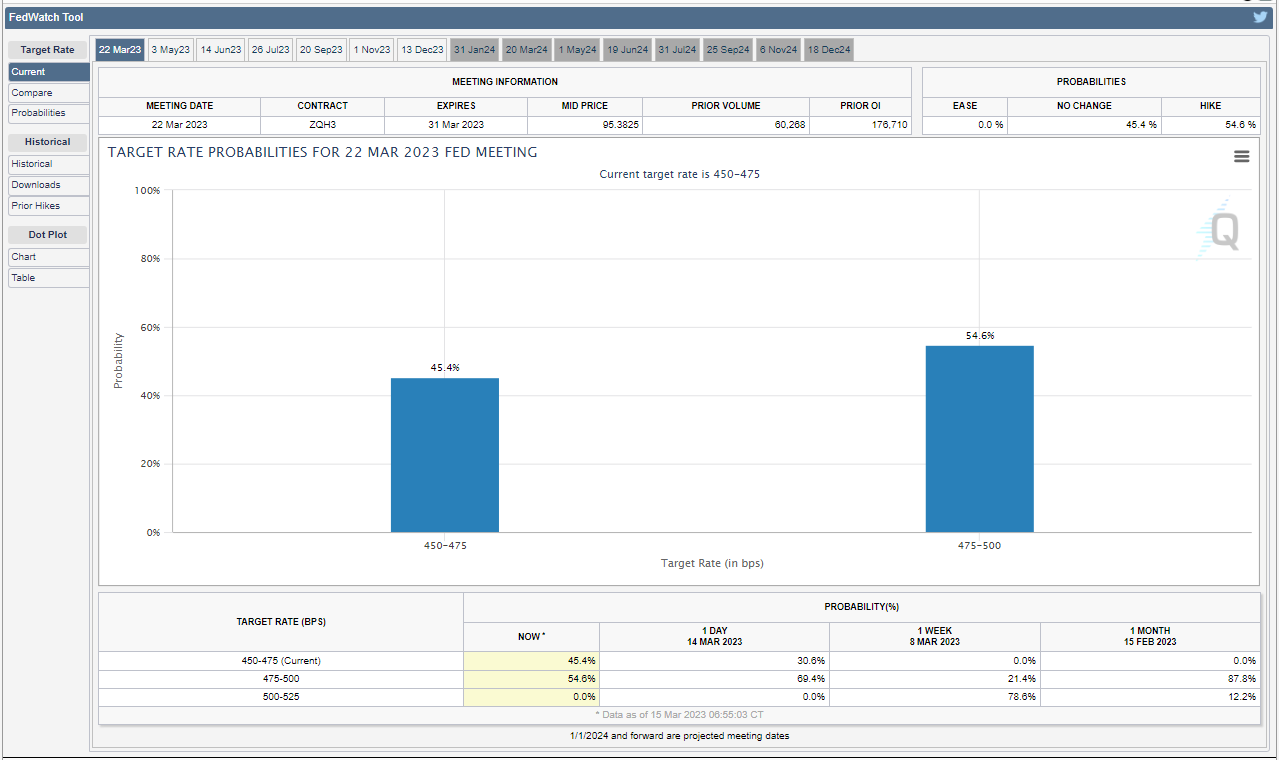Select the 20 Sep23 meeting tab
Screen dimensions: 1279x760
[x=322, y=50]
